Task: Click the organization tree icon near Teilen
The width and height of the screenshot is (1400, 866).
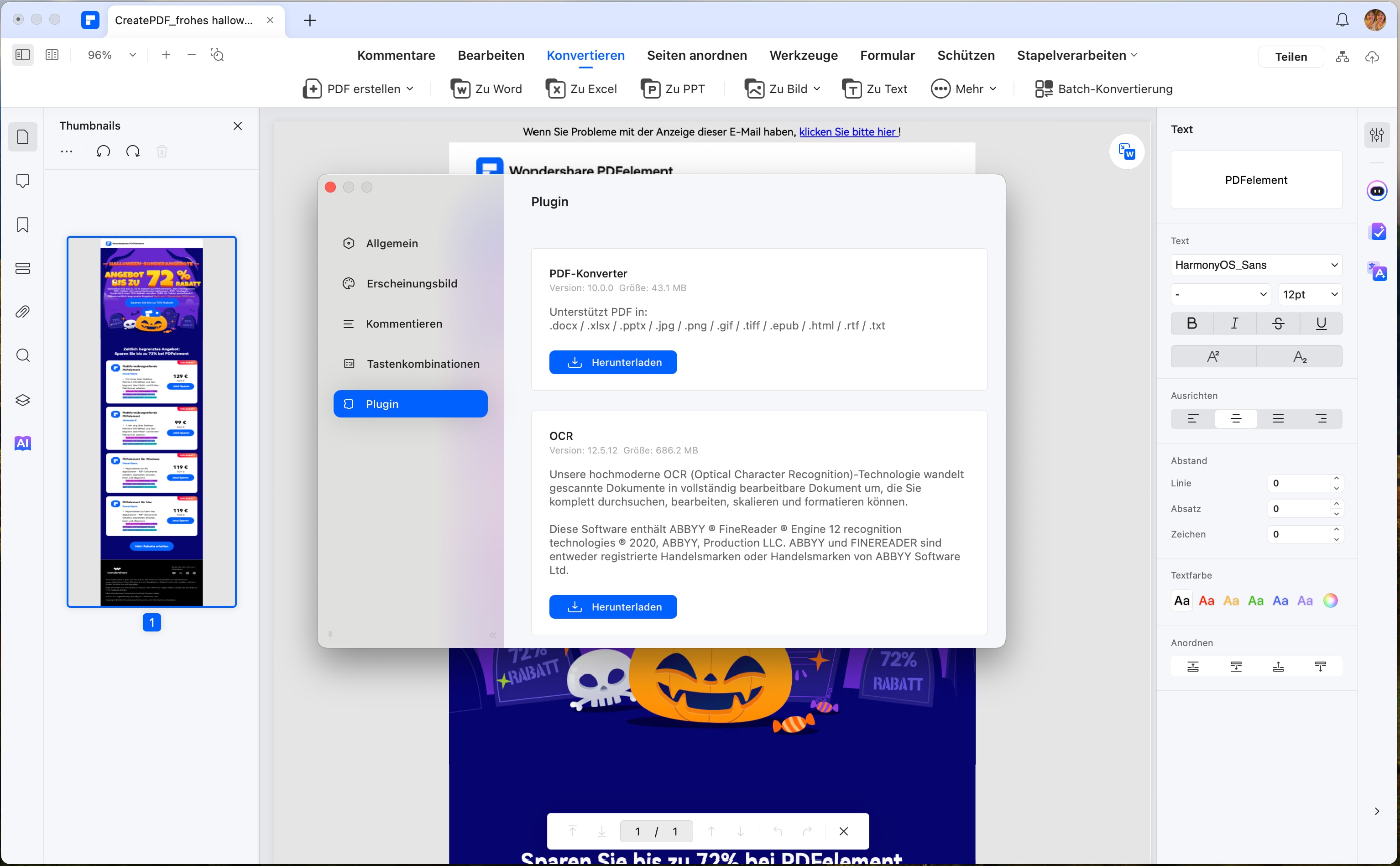Action: click(x=1342, y=57)
